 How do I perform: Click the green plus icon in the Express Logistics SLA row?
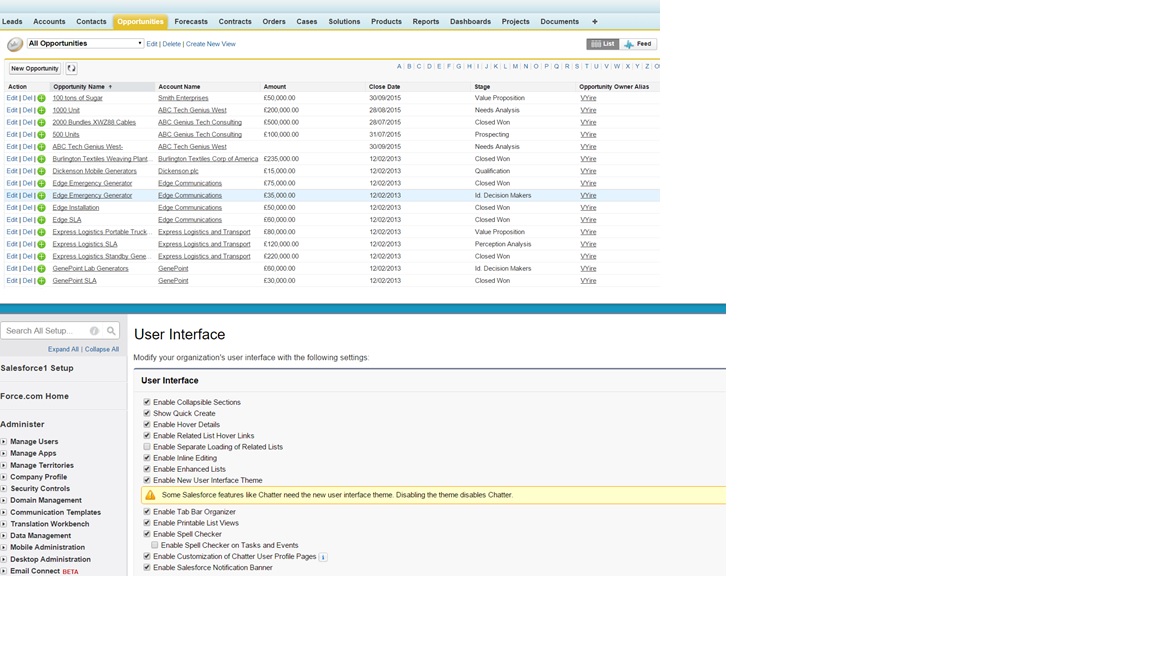(x=42, y=245)
